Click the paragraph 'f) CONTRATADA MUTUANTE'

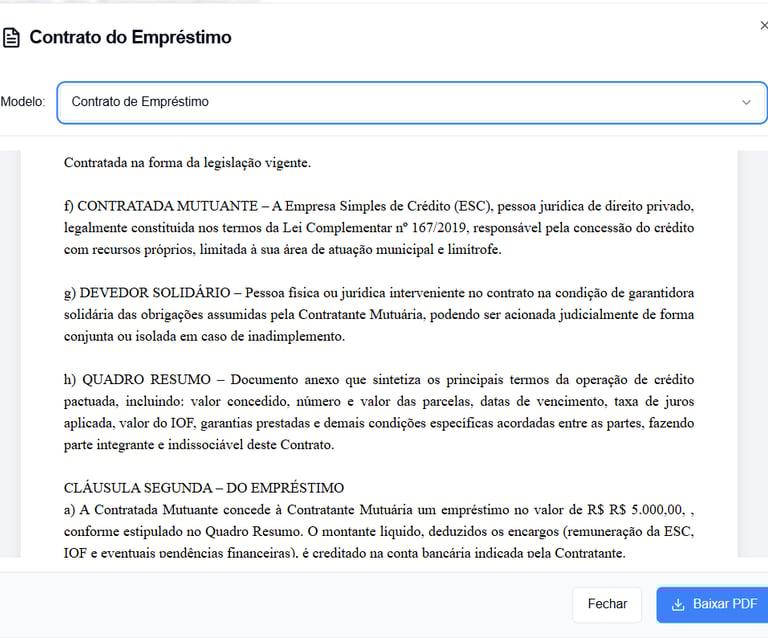379,228
